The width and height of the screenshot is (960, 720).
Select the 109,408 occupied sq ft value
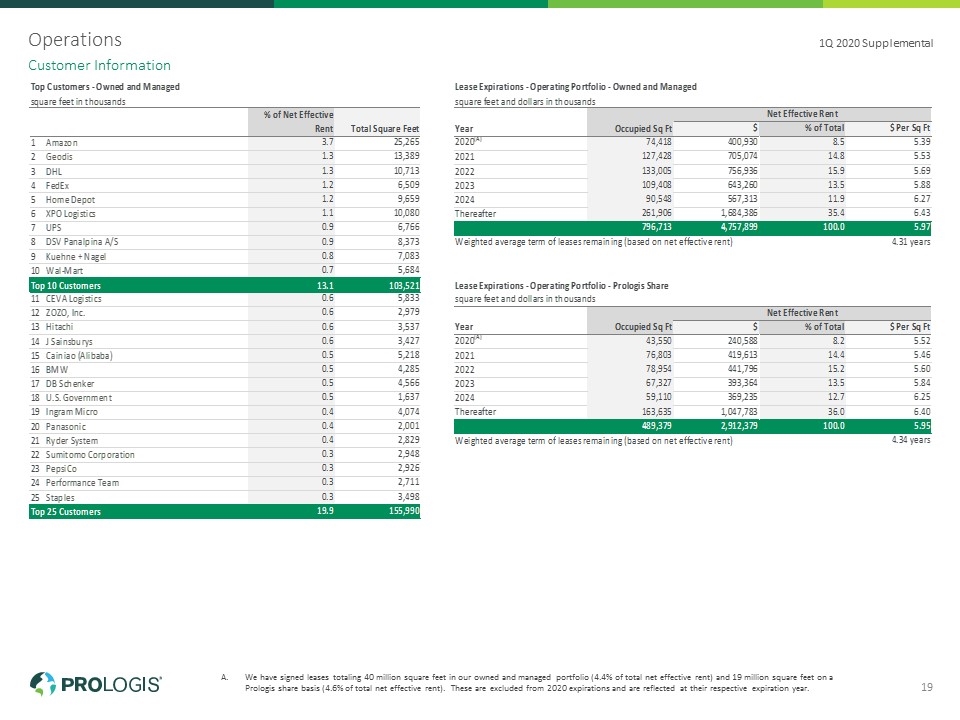coord(656,185)
